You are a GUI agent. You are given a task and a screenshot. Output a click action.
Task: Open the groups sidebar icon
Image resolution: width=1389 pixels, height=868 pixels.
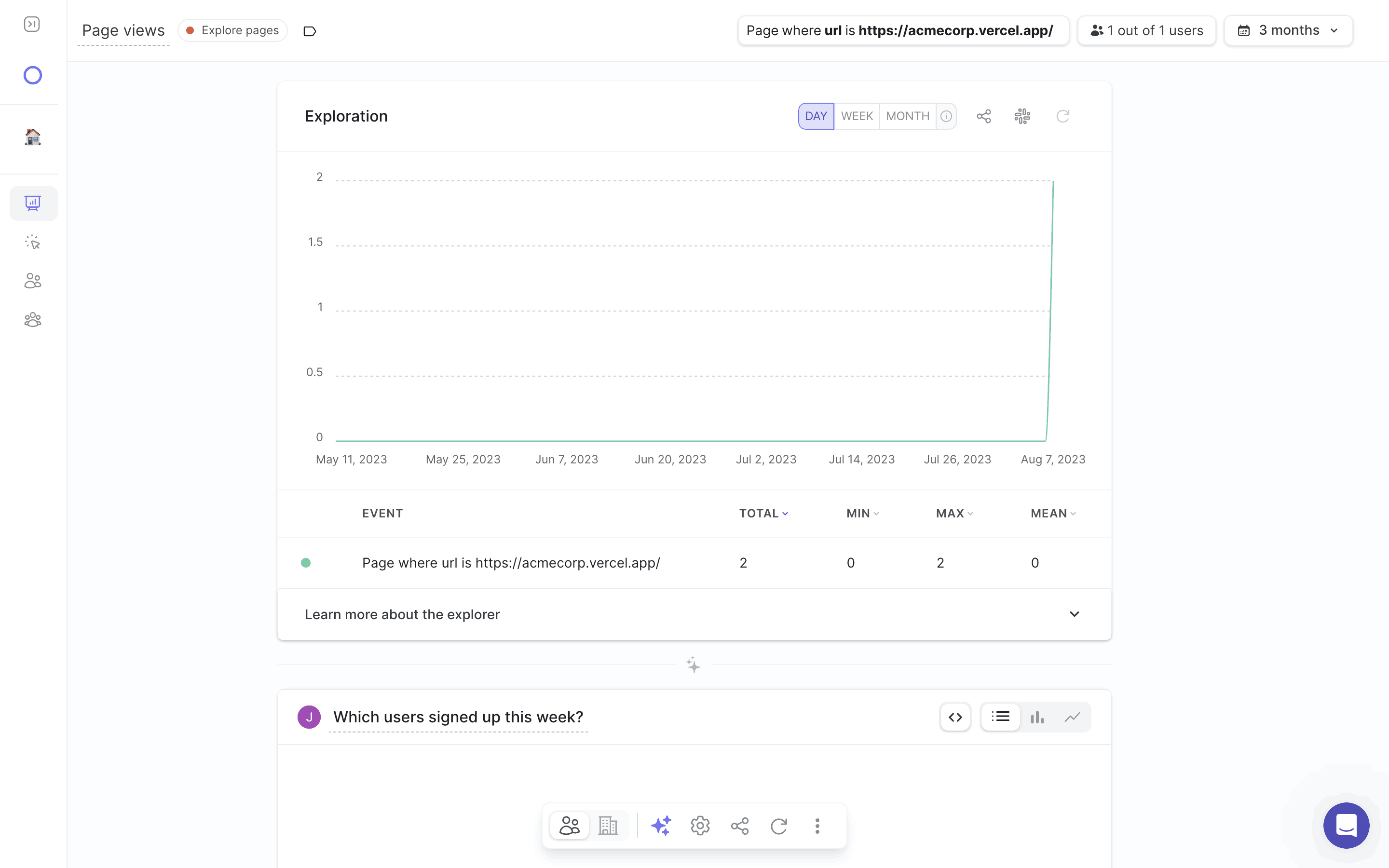pyautogui.click(x=33, y=319)
